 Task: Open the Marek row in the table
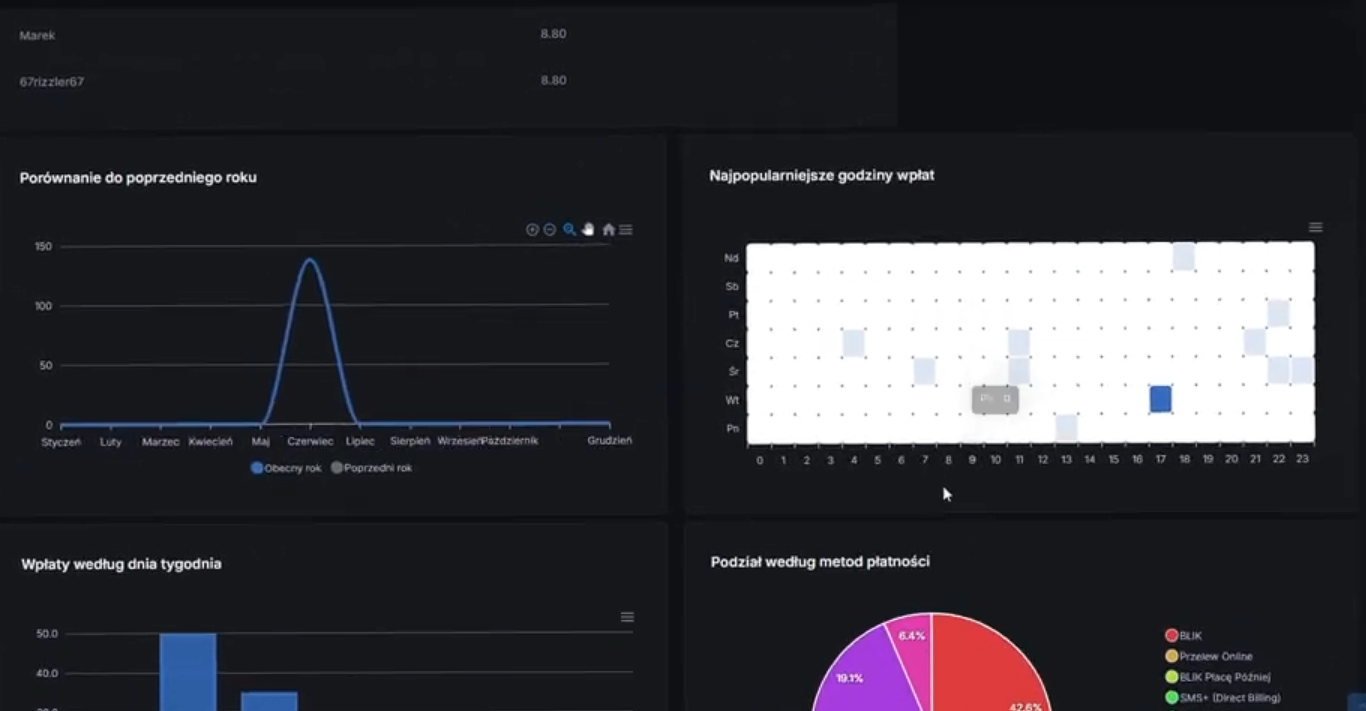448,35
